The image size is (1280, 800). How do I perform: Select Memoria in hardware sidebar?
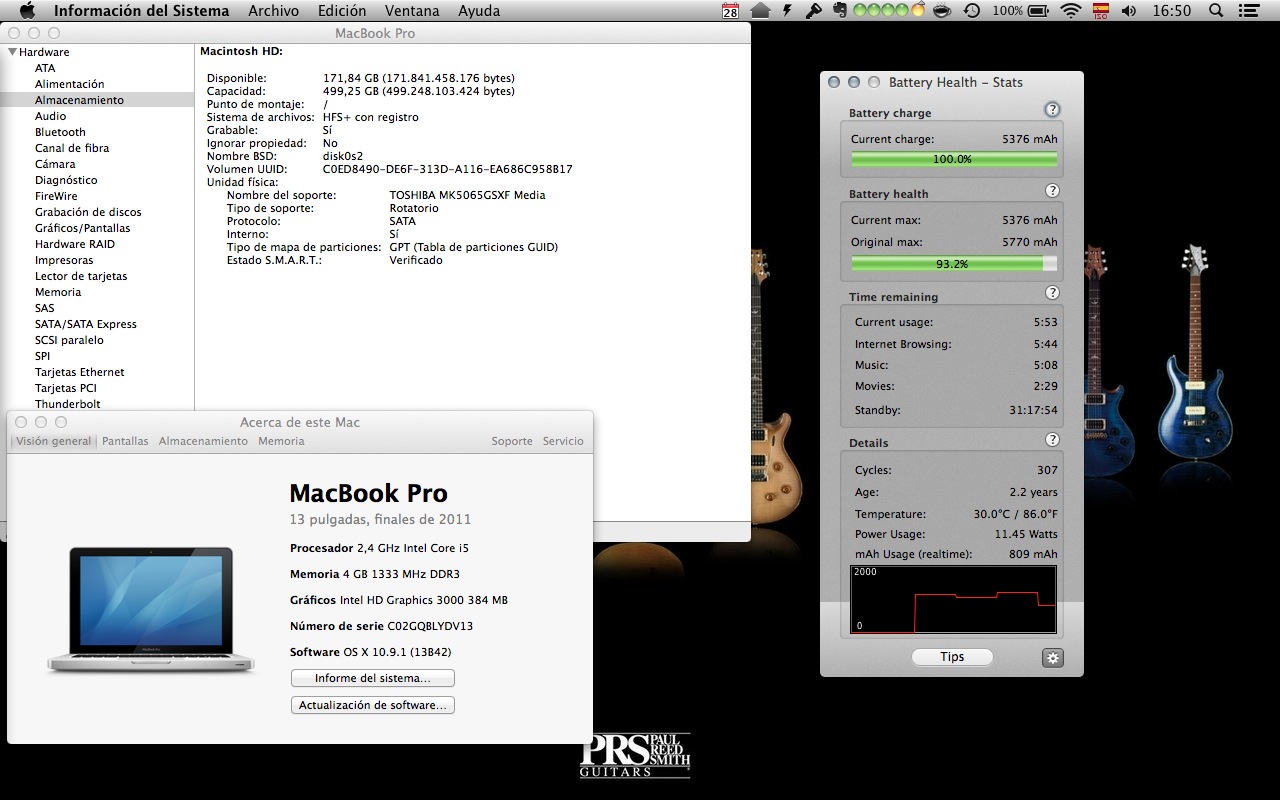point(58,292)
